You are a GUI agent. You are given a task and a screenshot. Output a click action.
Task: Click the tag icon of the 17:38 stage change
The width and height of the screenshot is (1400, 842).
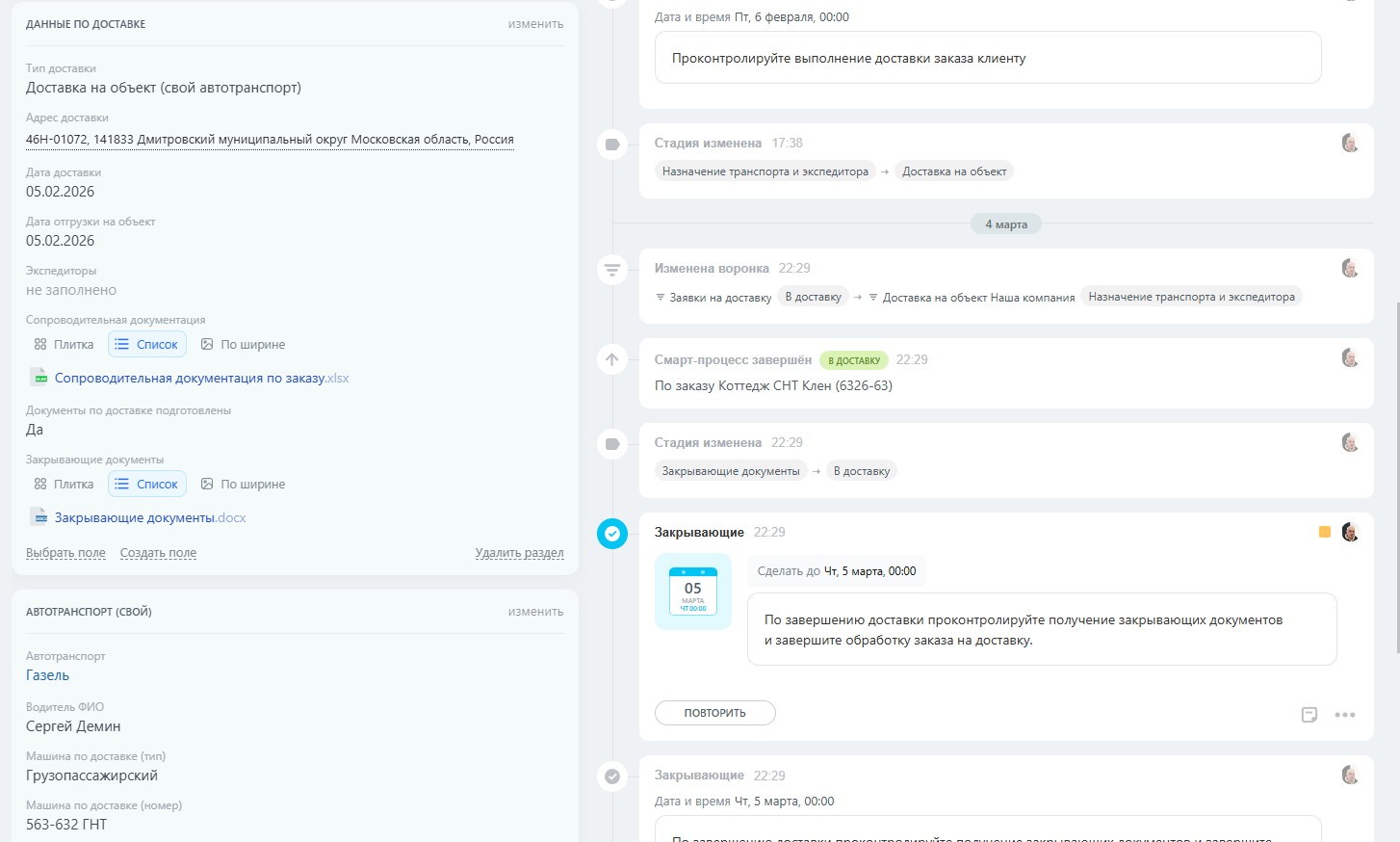[x=612, y=145]
